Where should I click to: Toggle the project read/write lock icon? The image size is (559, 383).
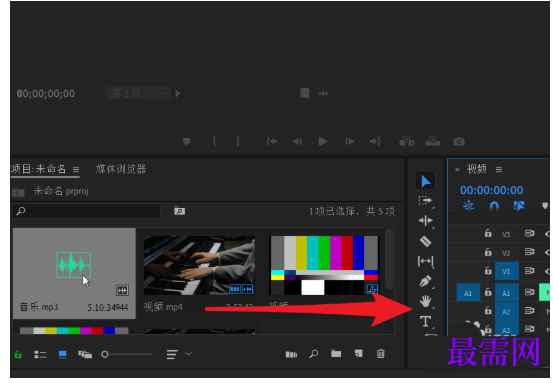[x=18, y=354]
